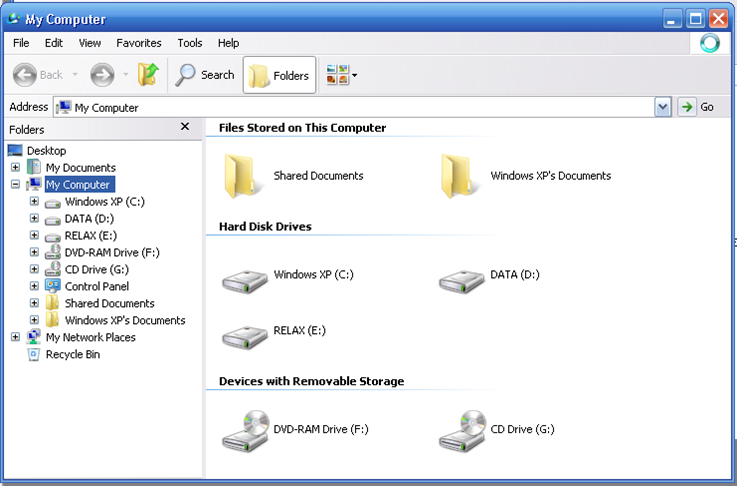Select Shared Documents folder icon in tree
Image resolution: width=737 pixels, height=486 pixels.
click(52, 303)
